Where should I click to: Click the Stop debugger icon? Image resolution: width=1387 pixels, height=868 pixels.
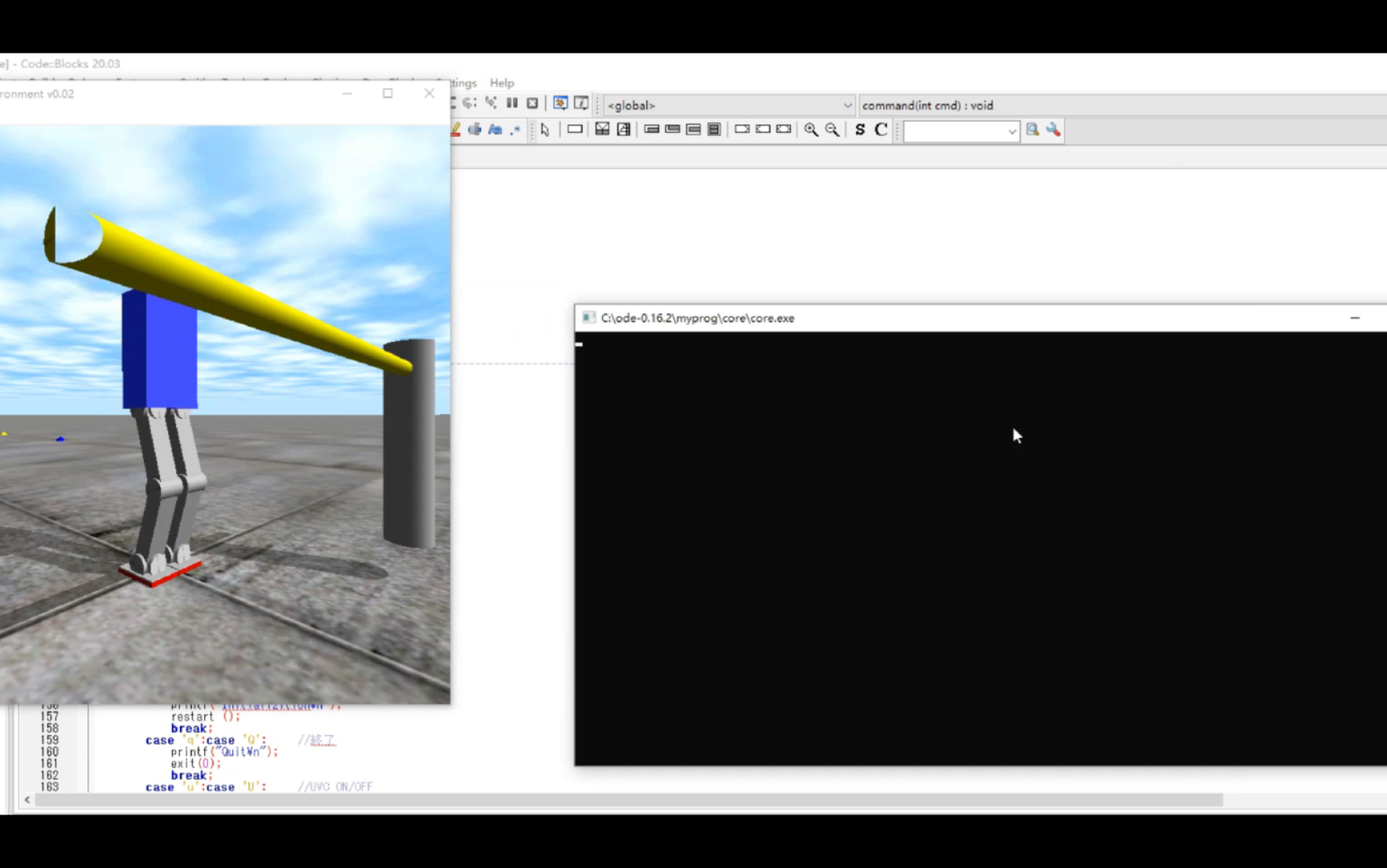[x=532, y=104]
